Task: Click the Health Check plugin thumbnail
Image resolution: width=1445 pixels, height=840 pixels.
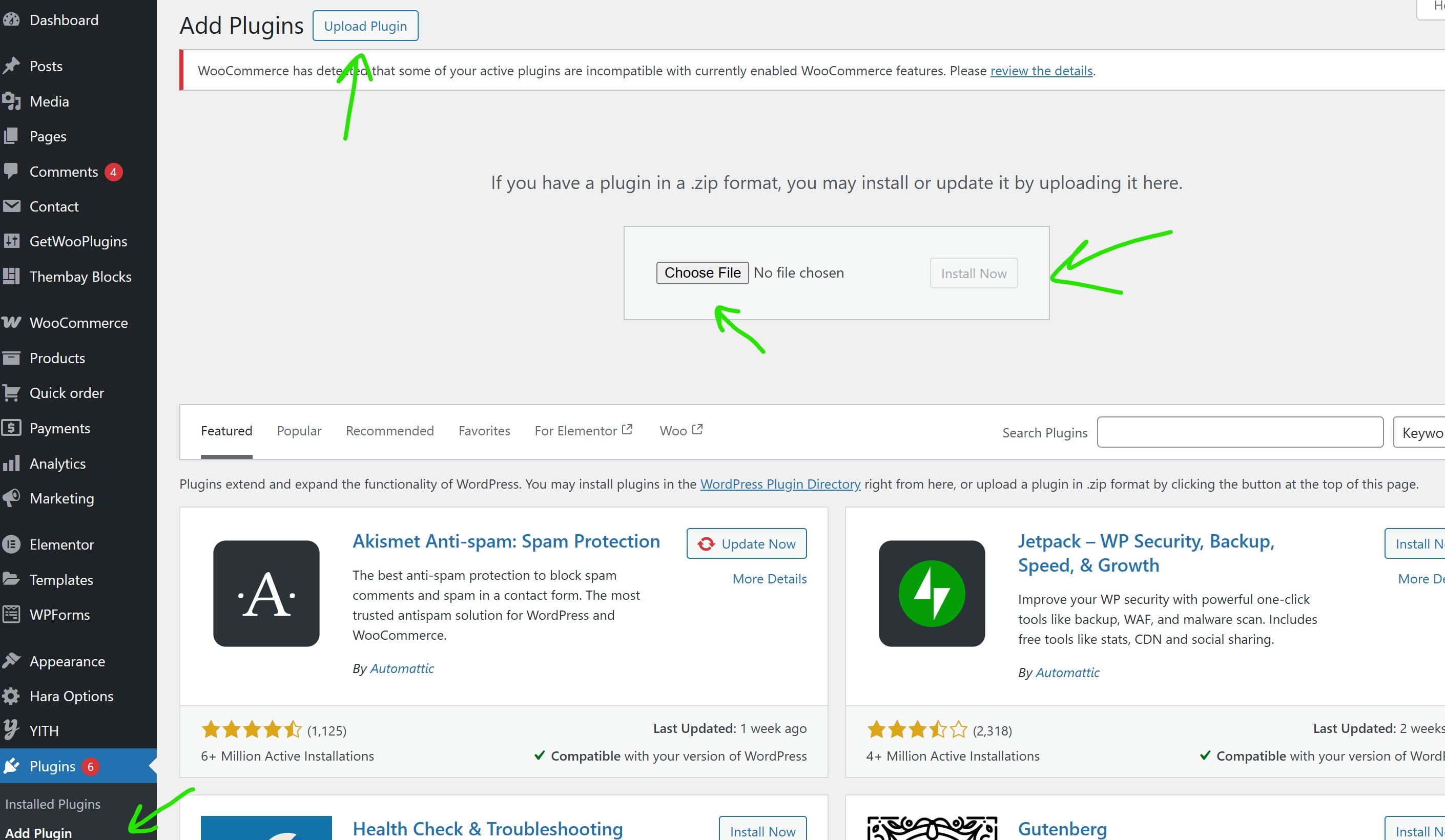Action: pyautogui.click(x=266, y=828)
